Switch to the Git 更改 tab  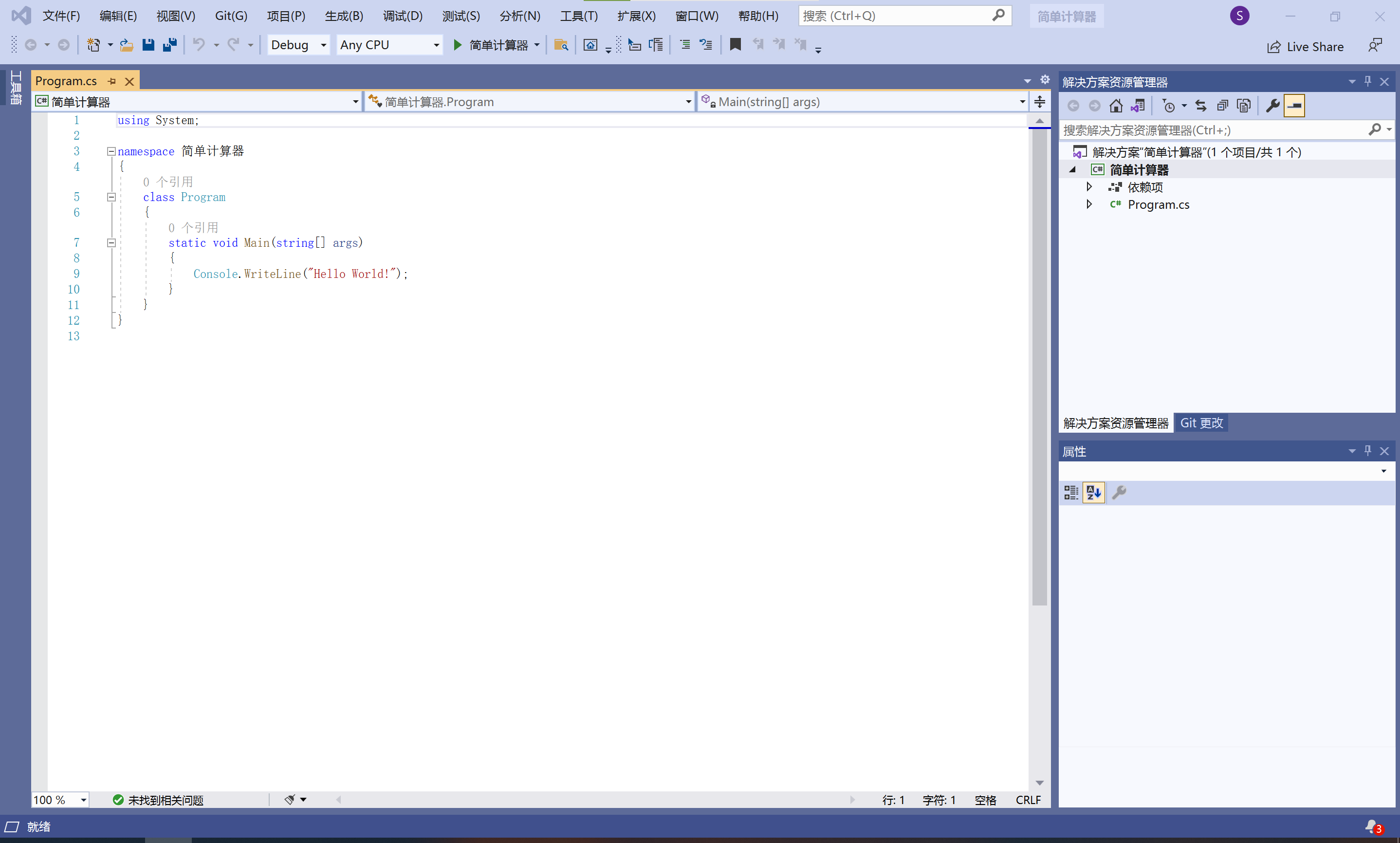[x=1201, y=422]
